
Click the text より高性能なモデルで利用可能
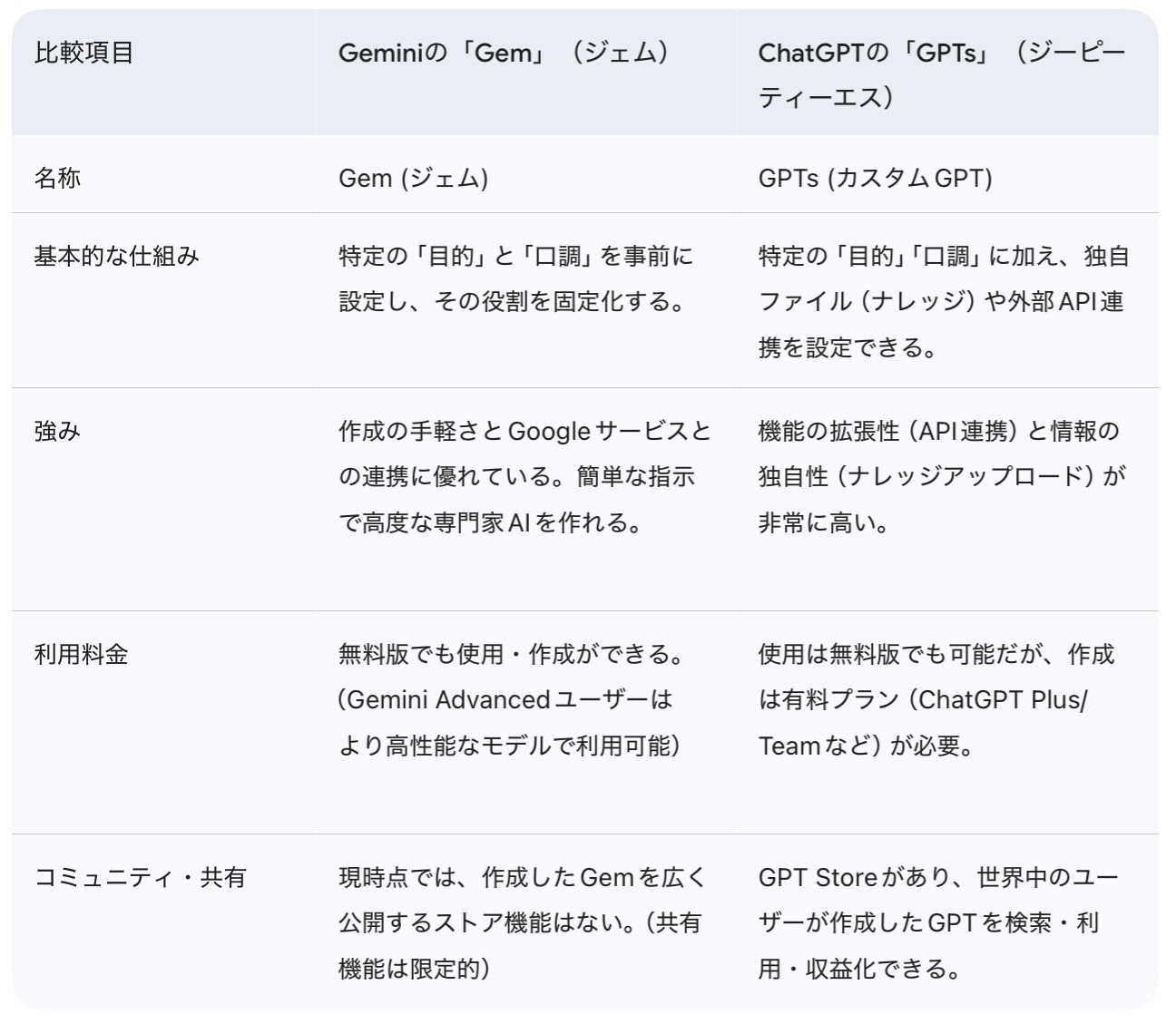510,746
